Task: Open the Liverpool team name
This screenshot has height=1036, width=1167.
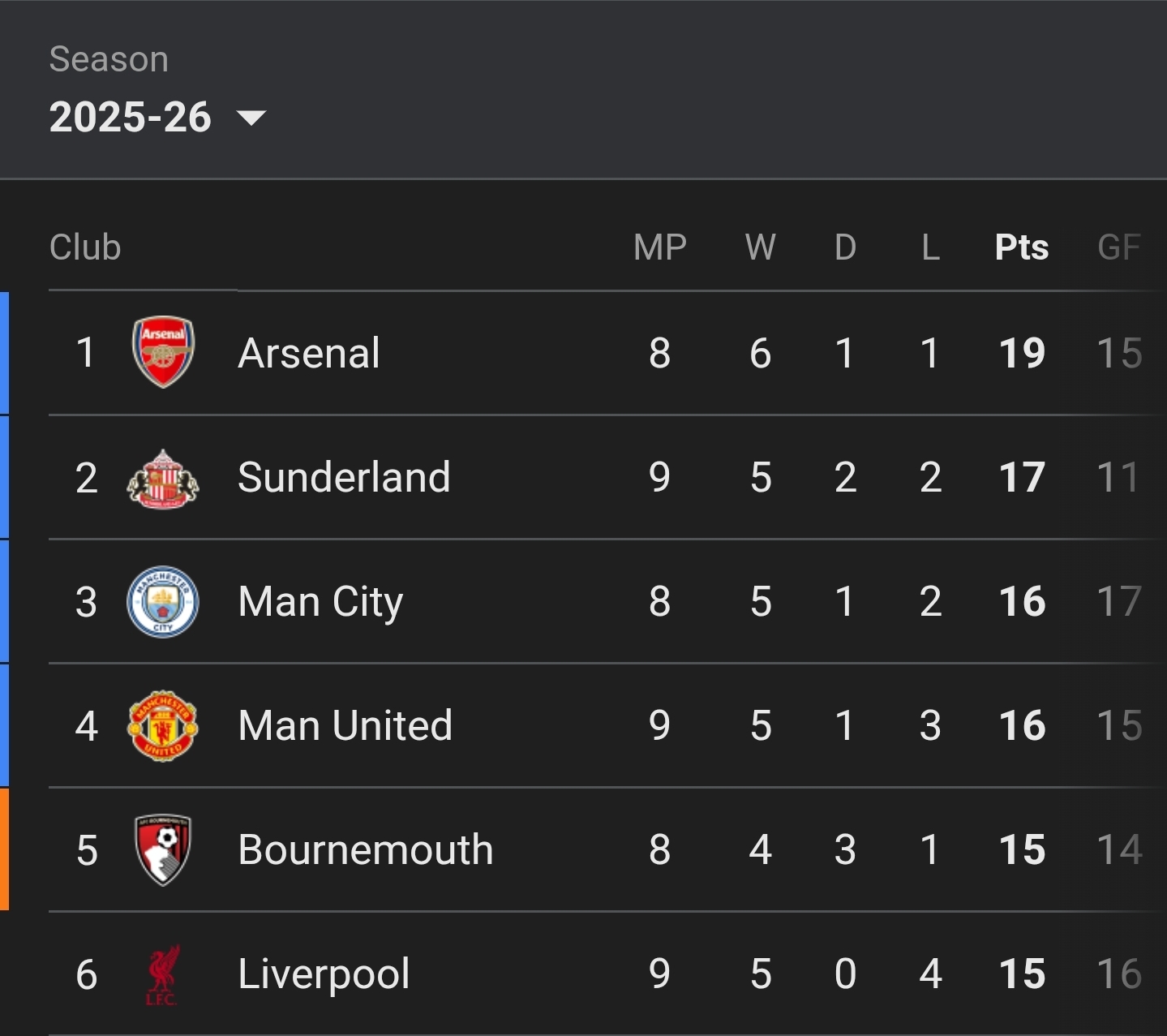Action: point(324,974)
